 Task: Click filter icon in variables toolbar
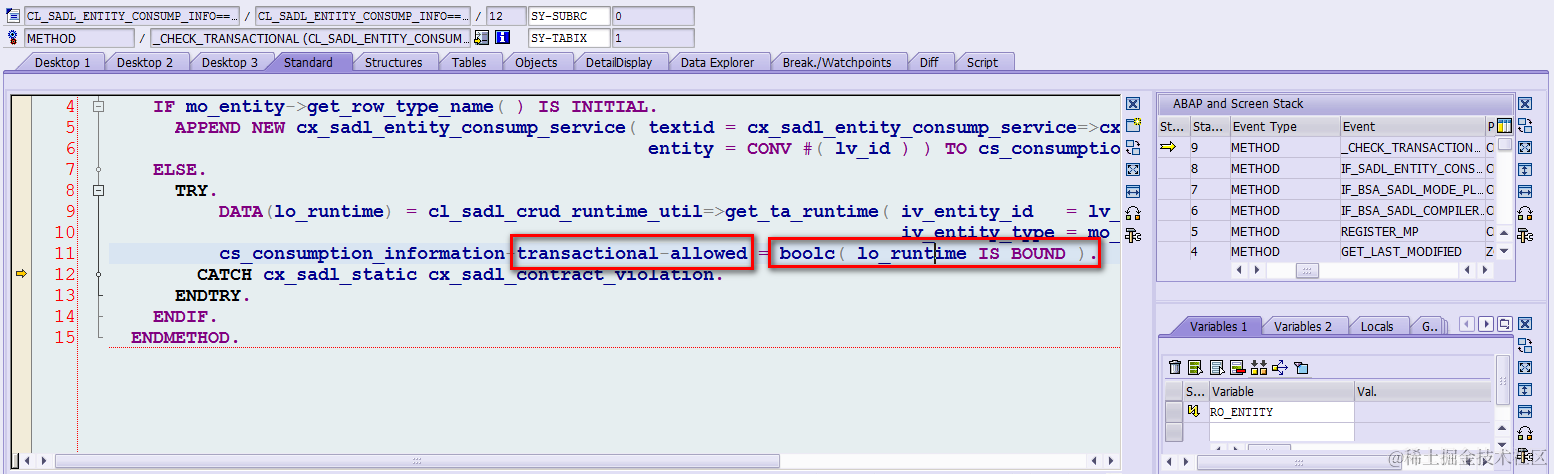click(1301, 368)
